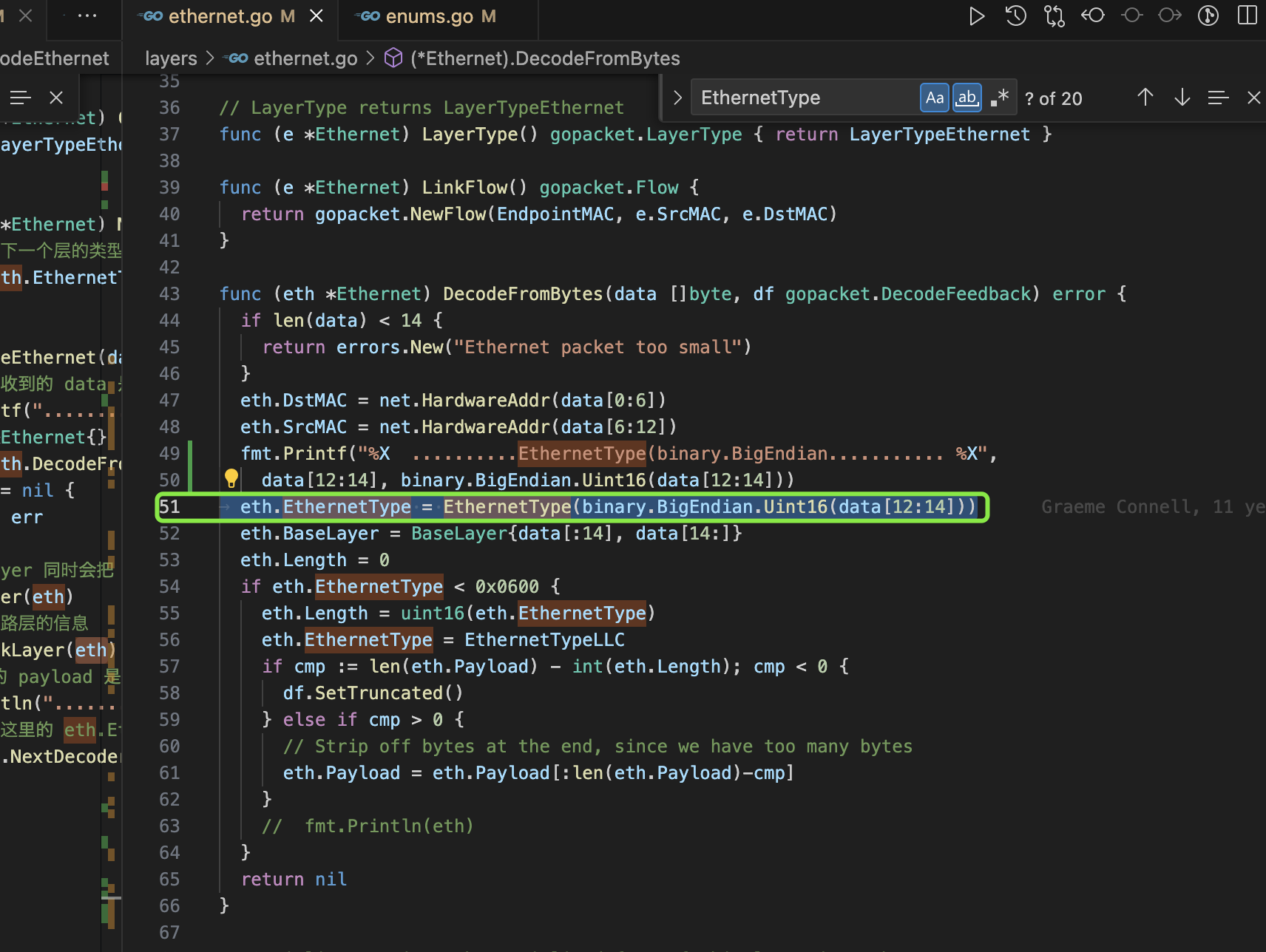The image size is (1266, 952).
Task: Click "Ethernet packet too small" string
Action: click(x=598, y=347)
